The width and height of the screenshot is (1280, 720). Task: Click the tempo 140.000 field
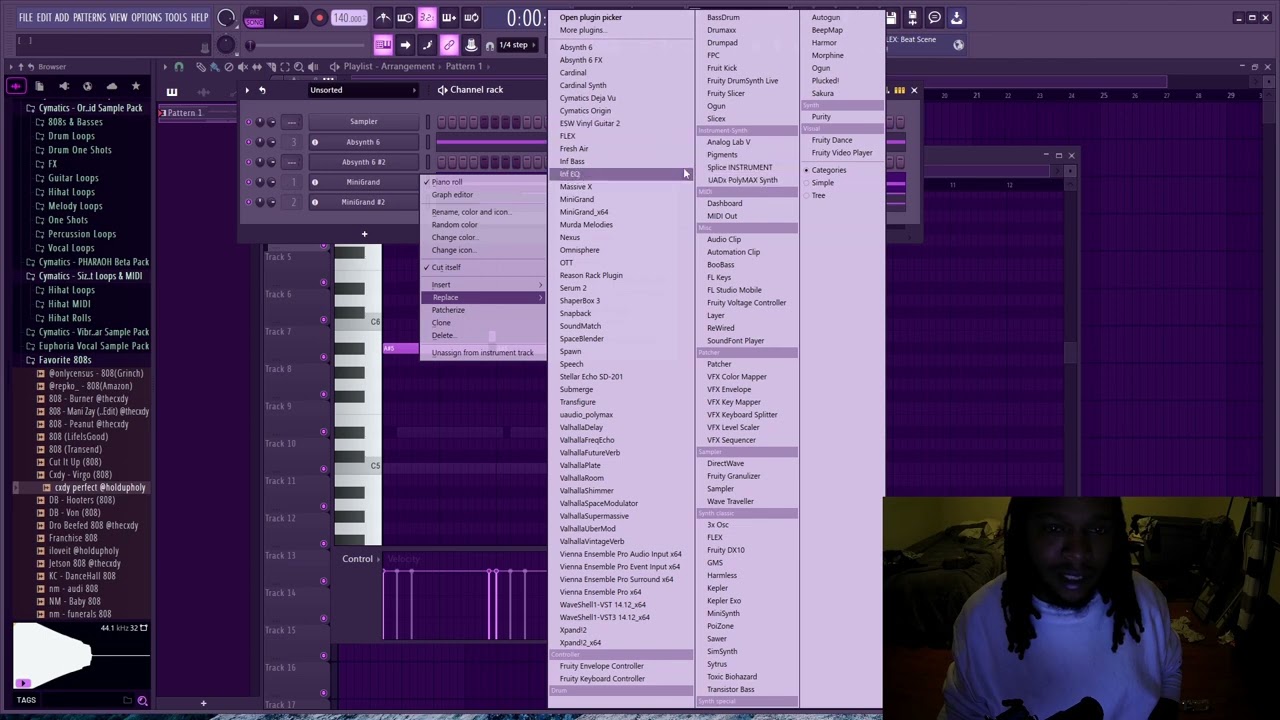coord(348,18)
